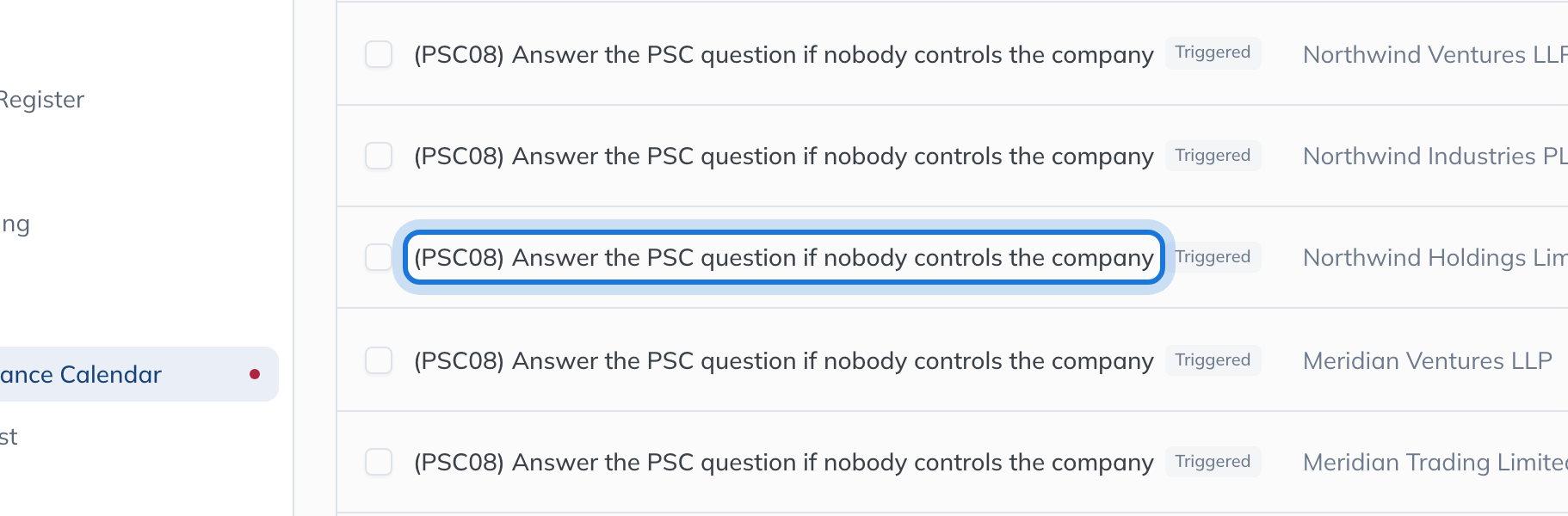
Task: Mark the checkbox for the Meridian Trading Limited row
Action: [379, 462]
